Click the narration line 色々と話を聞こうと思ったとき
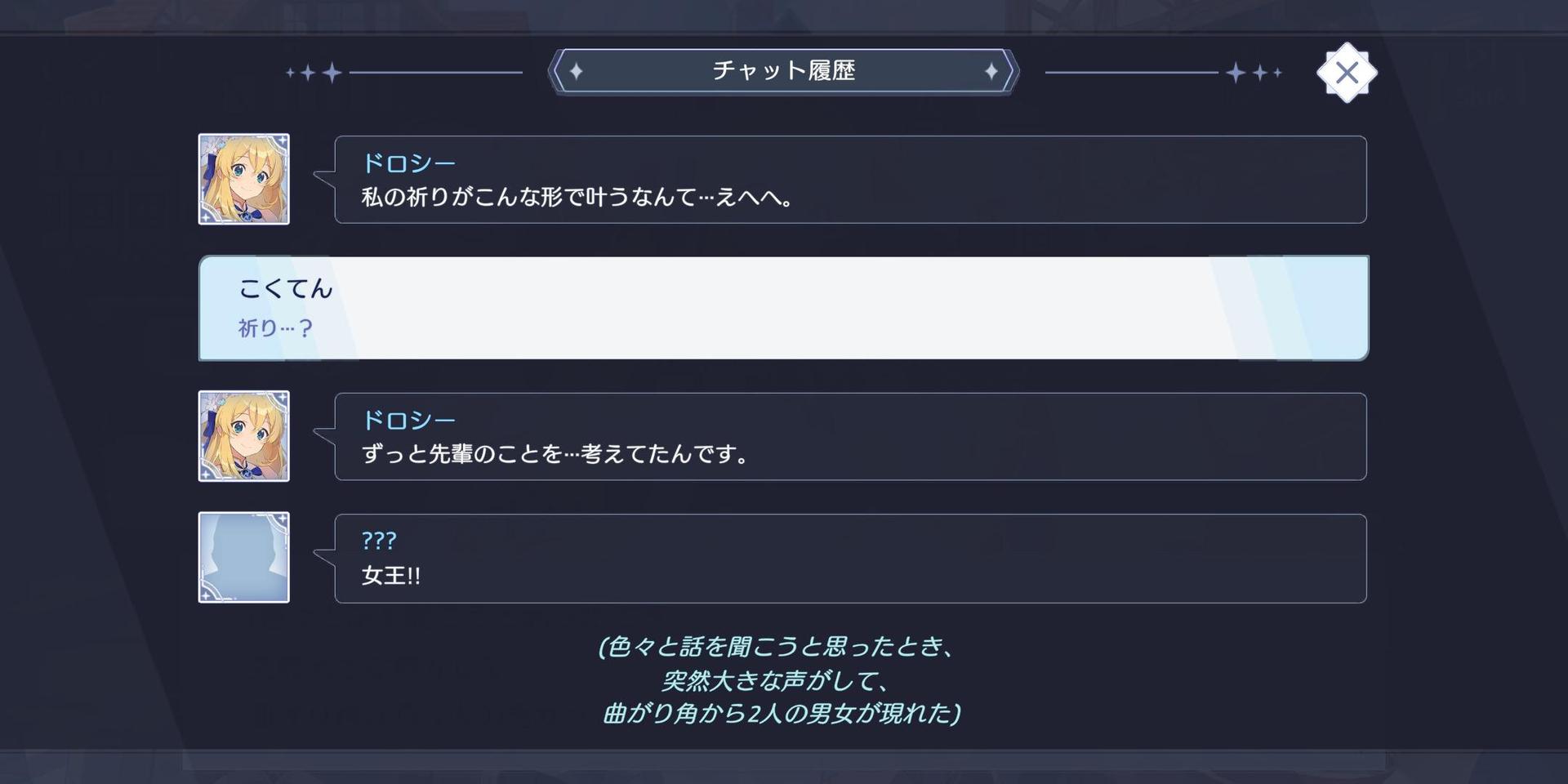This screenshot has width=1568, height=784. pos(777,648)
